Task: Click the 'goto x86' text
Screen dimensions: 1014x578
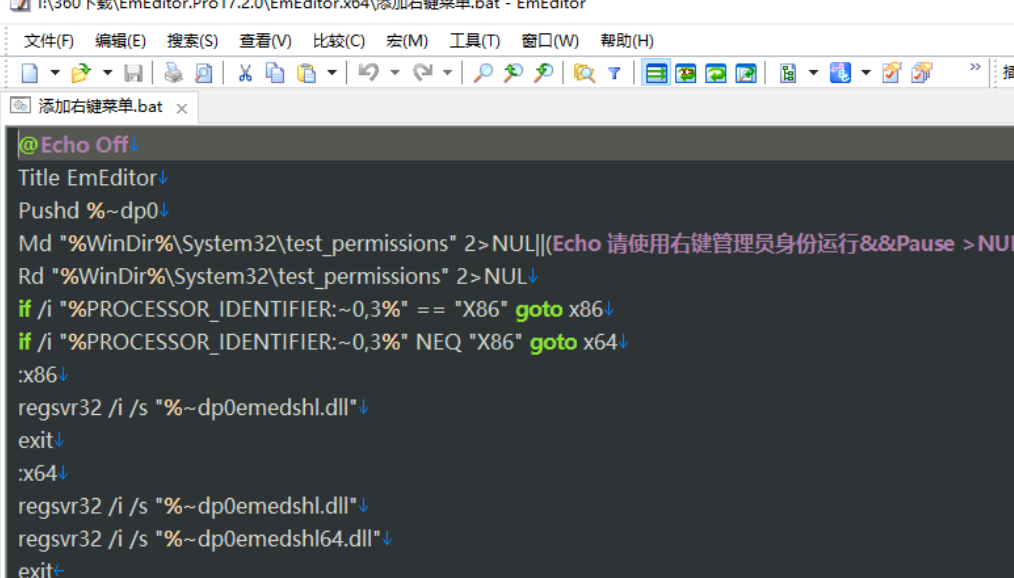Action: (x=559, y=310)
